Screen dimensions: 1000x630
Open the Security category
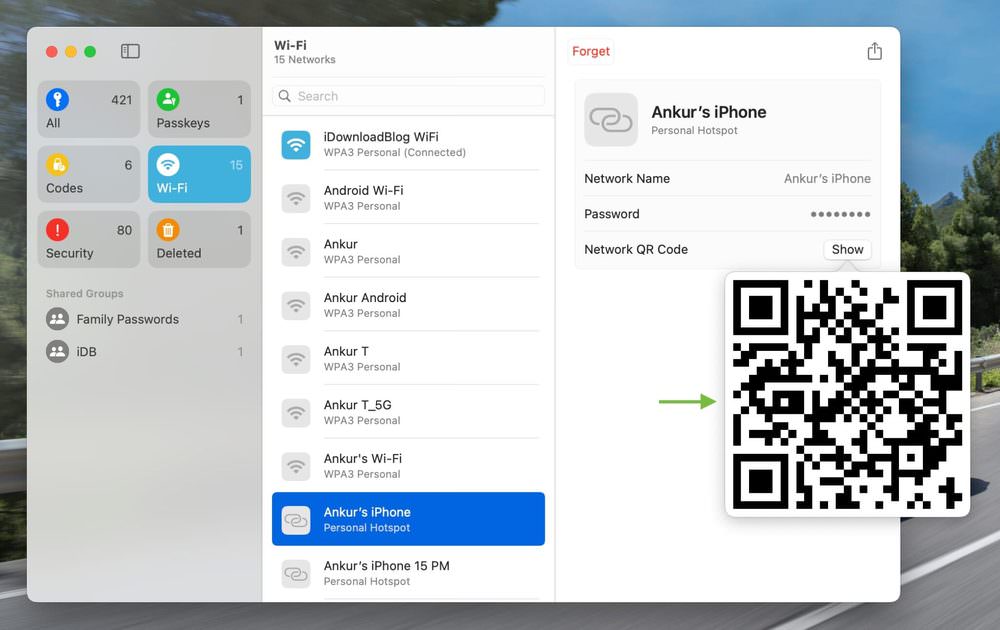point(89,239)
